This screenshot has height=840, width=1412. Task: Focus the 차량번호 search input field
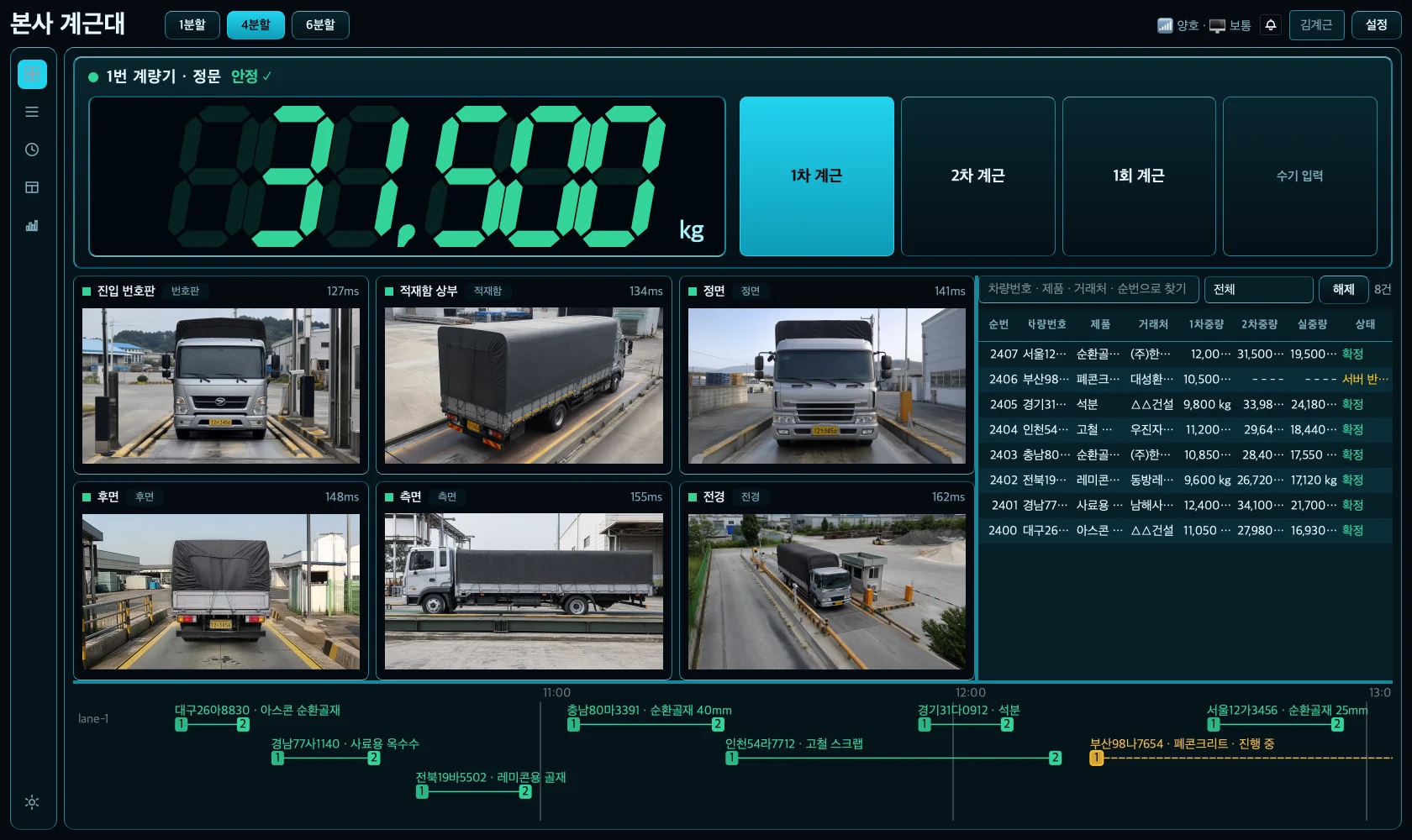(1090, 289)
